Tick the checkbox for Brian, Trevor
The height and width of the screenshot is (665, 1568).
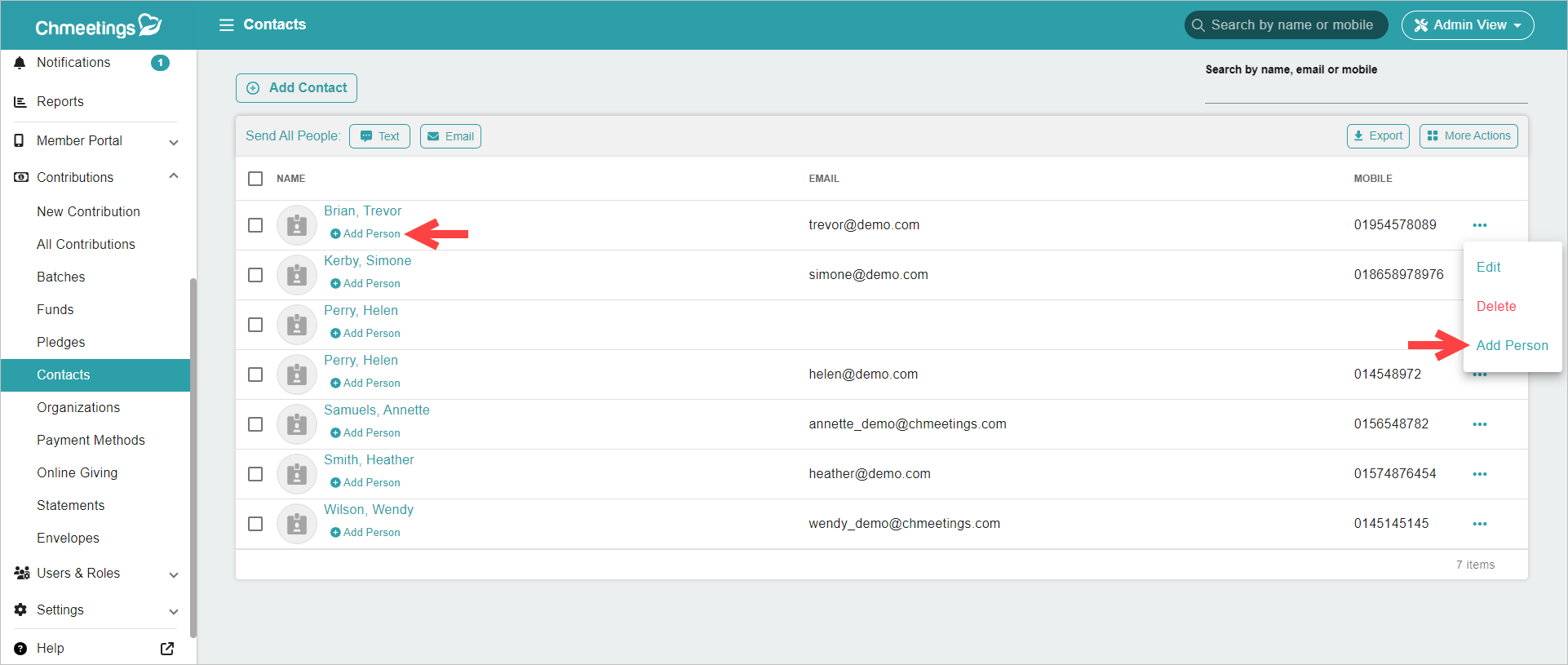(255, 225)
